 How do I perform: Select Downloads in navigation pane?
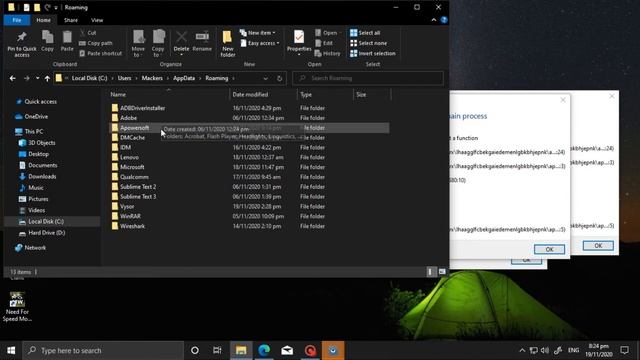[42, 177]
